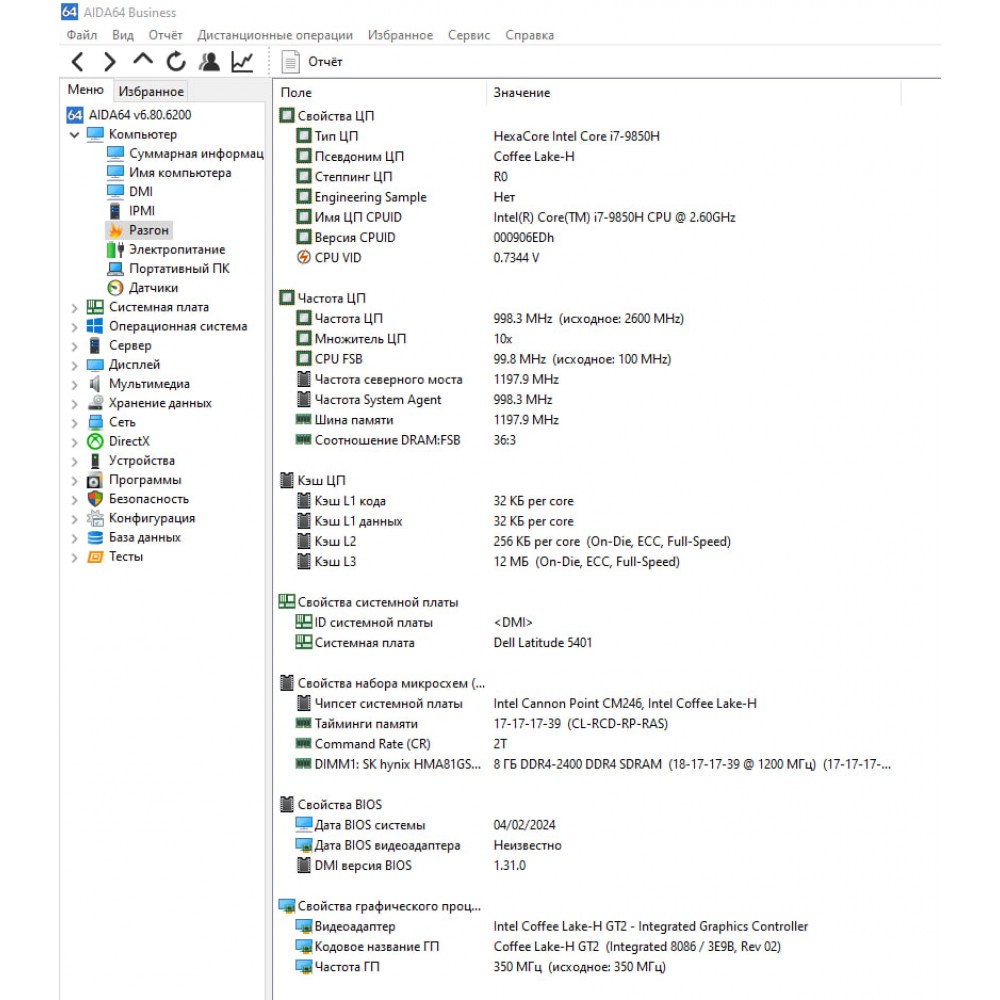Click the Устройства device icon
Image resolution: width=1000 pixels, height=1000 pixels.
tap(95, 460)
